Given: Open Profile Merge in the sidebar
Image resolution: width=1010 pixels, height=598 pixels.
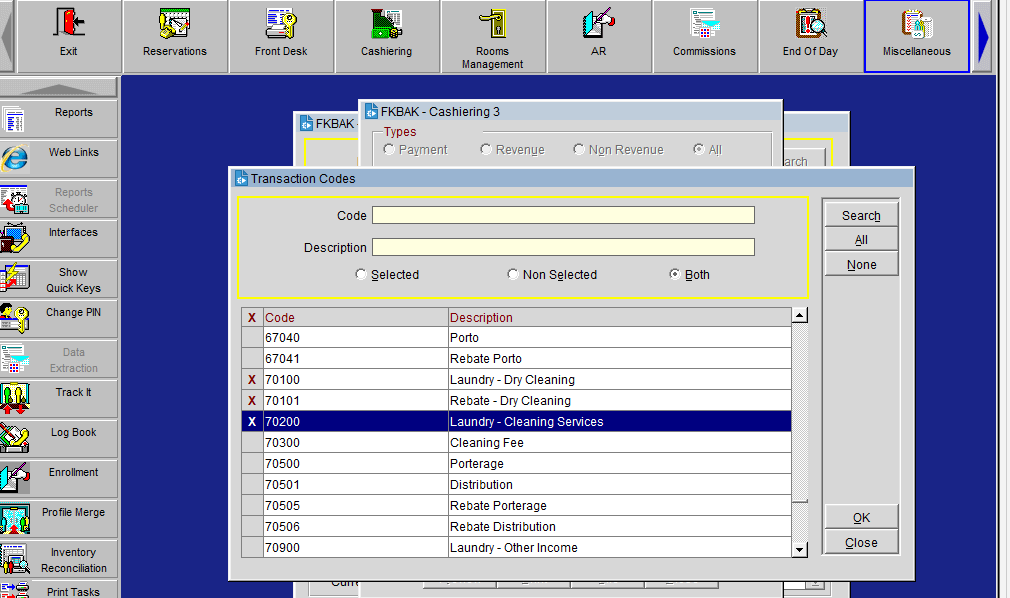Looking at the screenshot, I should click(x=59, y=519).
